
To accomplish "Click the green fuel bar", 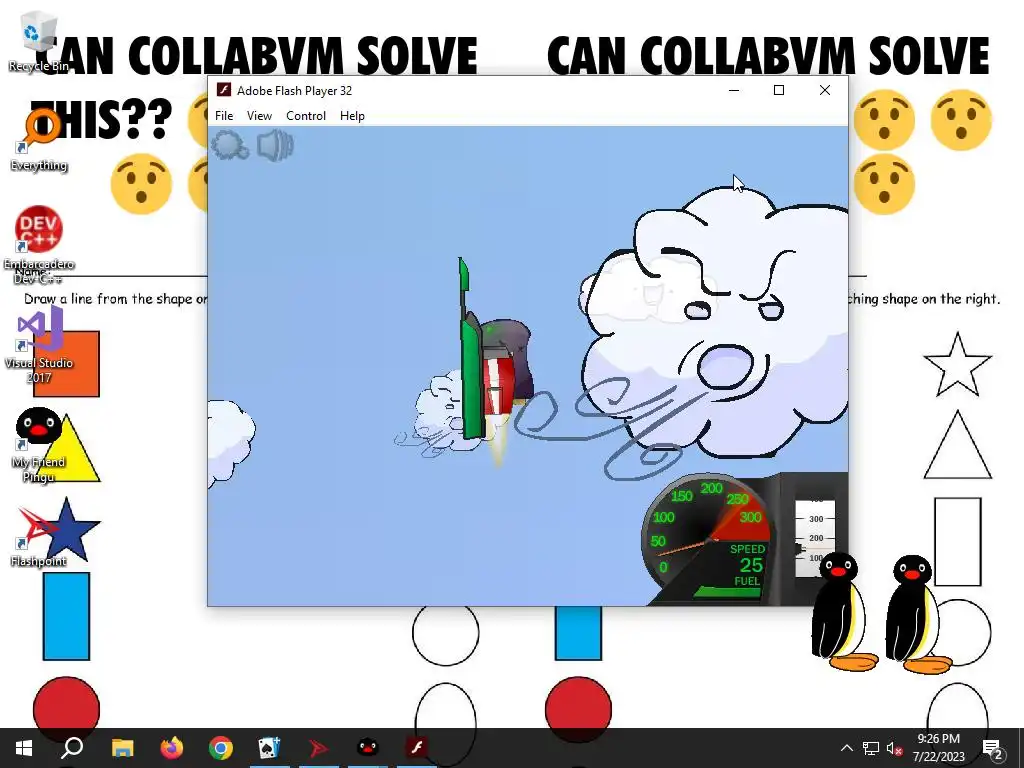I will [728, 592].
